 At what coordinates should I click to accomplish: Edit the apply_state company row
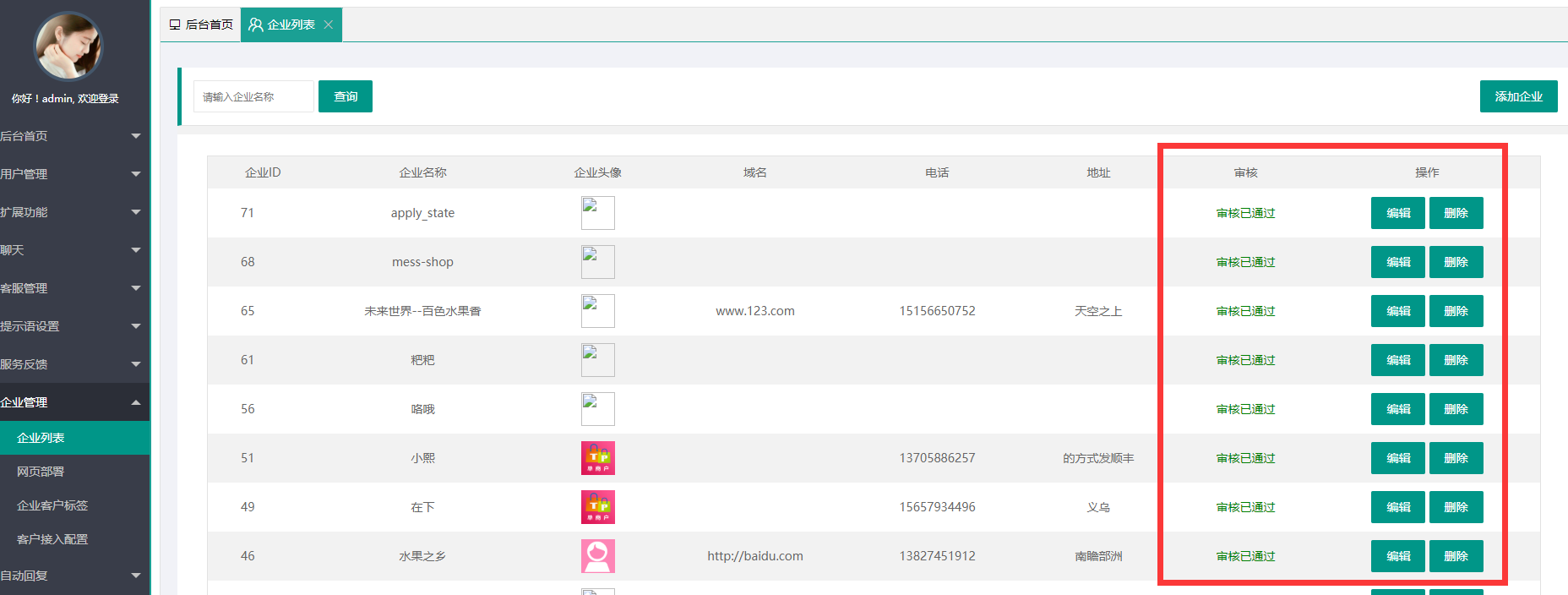click(1397, 213)
